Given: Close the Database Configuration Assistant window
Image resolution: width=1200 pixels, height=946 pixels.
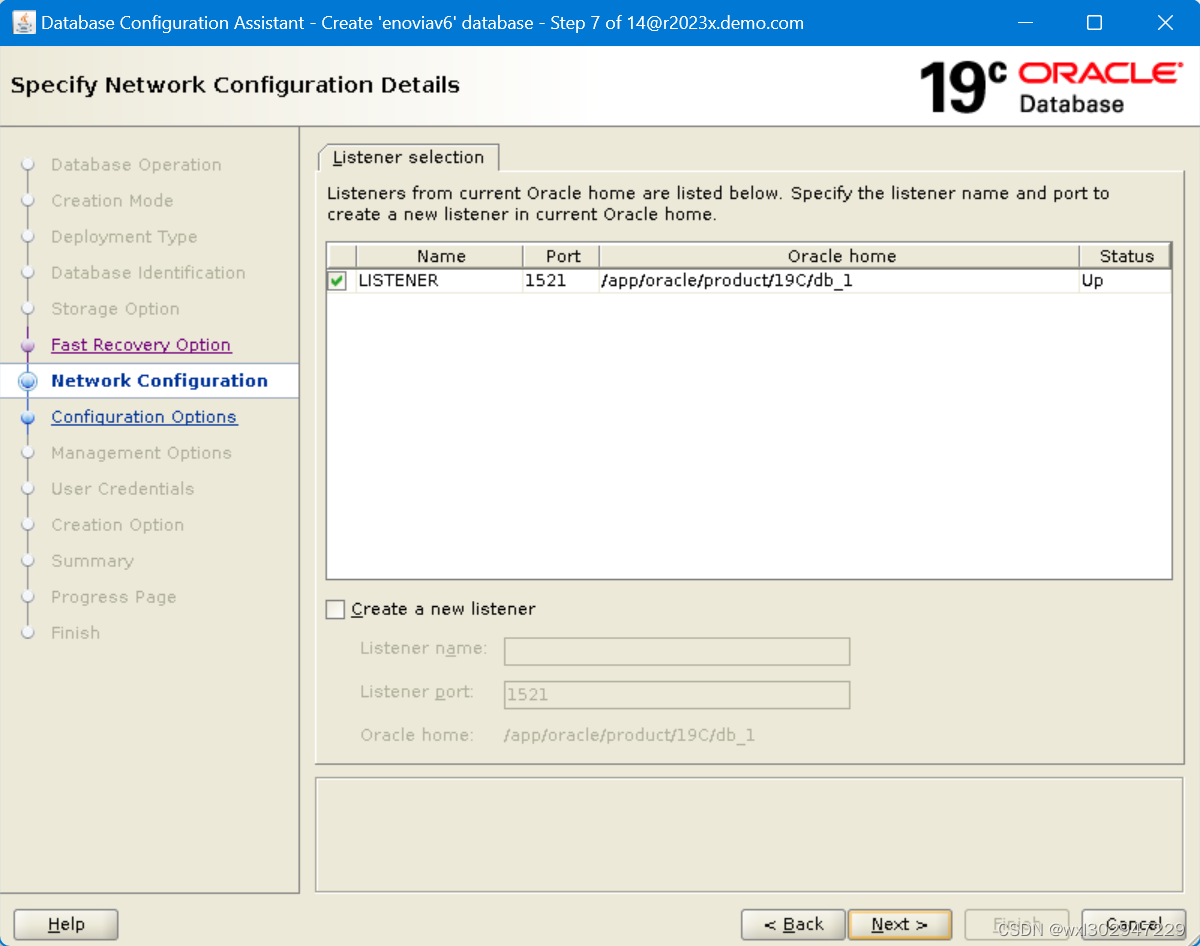Looking at the screenshot, I should [1165, 22].
